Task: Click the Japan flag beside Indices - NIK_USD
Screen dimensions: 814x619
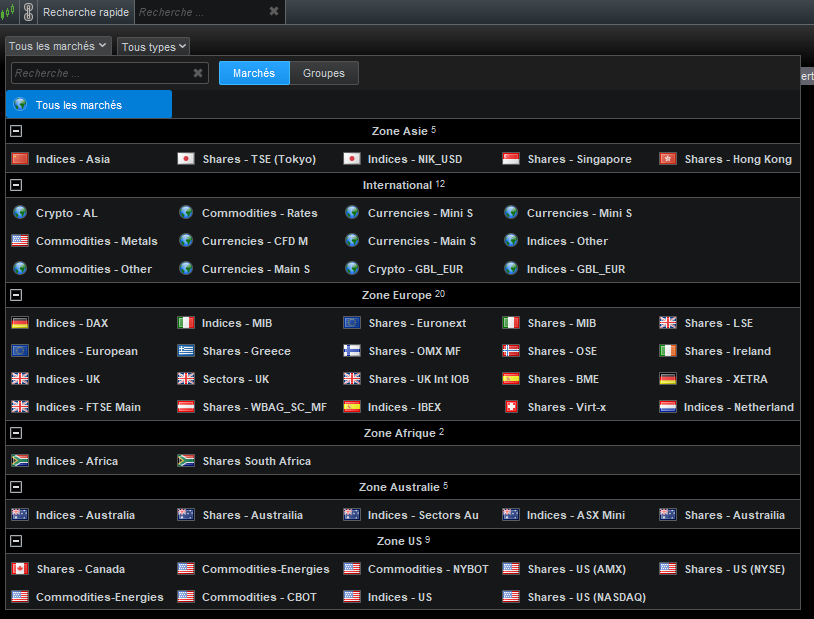Action: (x=352, y=158)
